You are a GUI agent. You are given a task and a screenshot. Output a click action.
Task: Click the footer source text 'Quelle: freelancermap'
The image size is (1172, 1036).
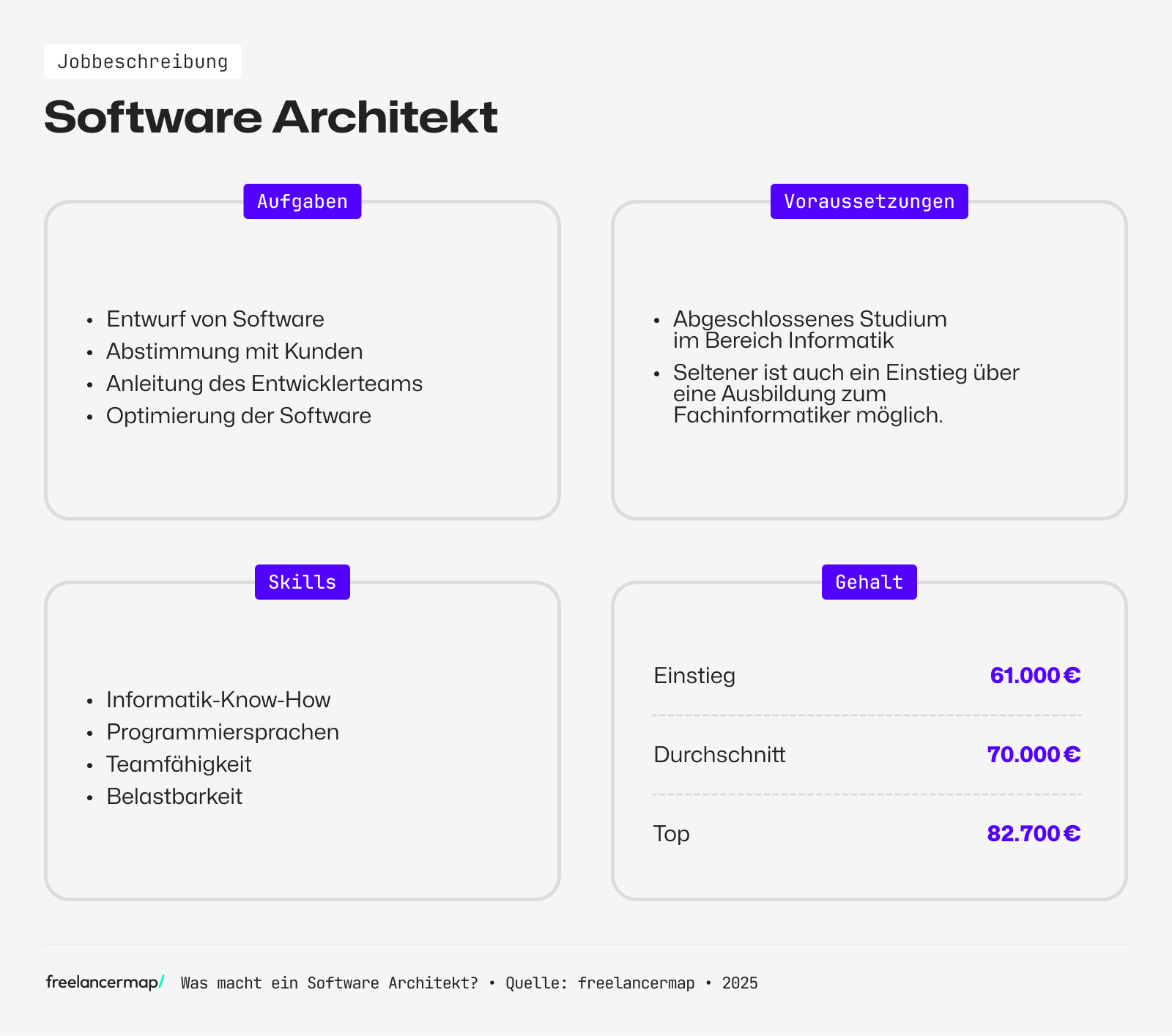point(599,983)
